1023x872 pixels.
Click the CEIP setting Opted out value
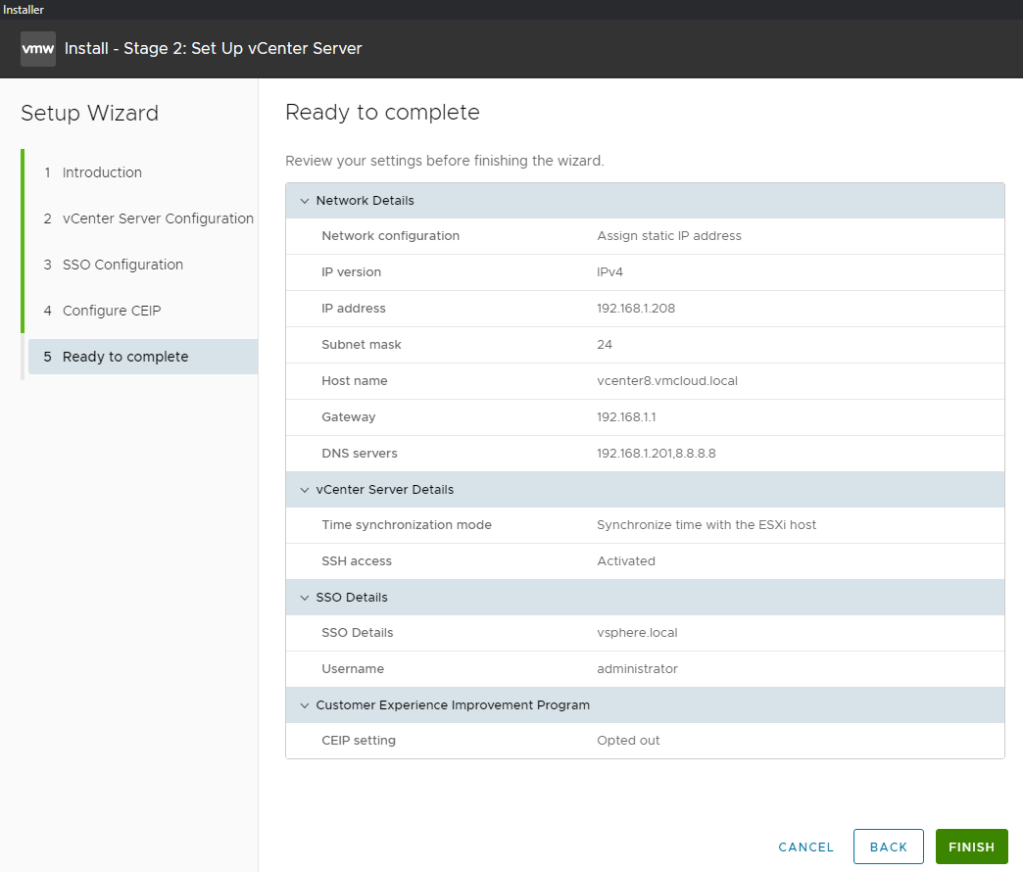click(628, 741)
